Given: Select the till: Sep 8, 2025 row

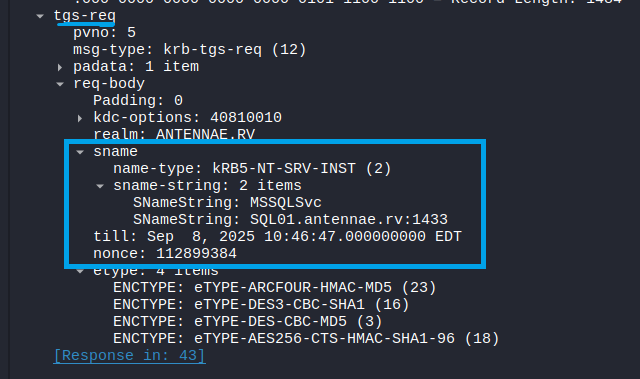Looking at the screenshot, I should point(277,236).
